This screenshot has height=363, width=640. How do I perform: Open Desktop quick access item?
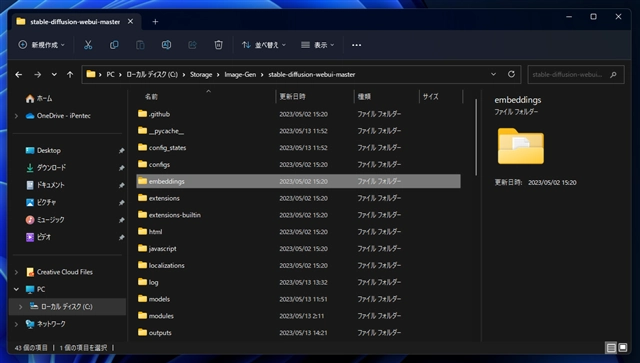tap(43, 150)
